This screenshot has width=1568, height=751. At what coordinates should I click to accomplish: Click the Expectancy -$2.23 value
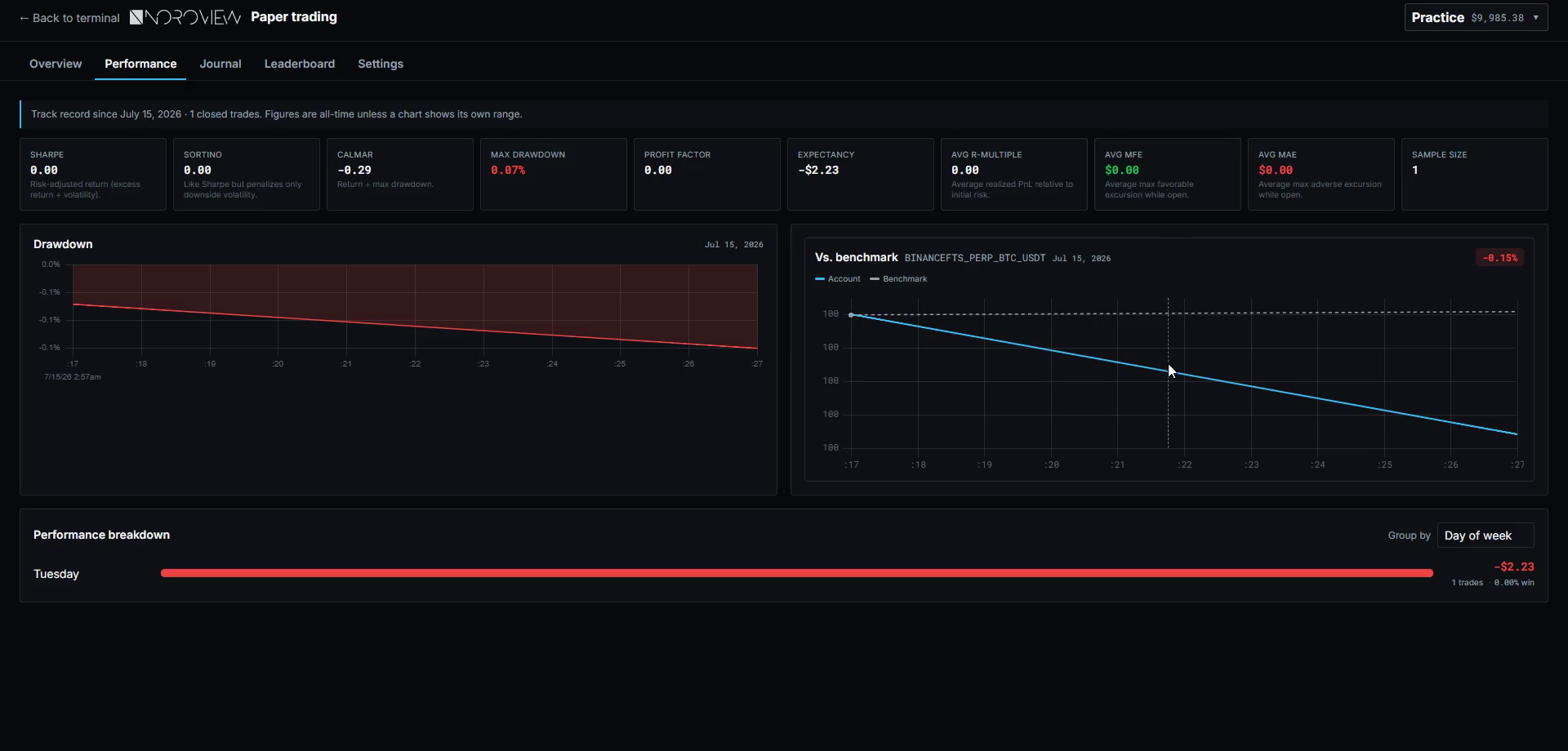[x=818, y=171]
